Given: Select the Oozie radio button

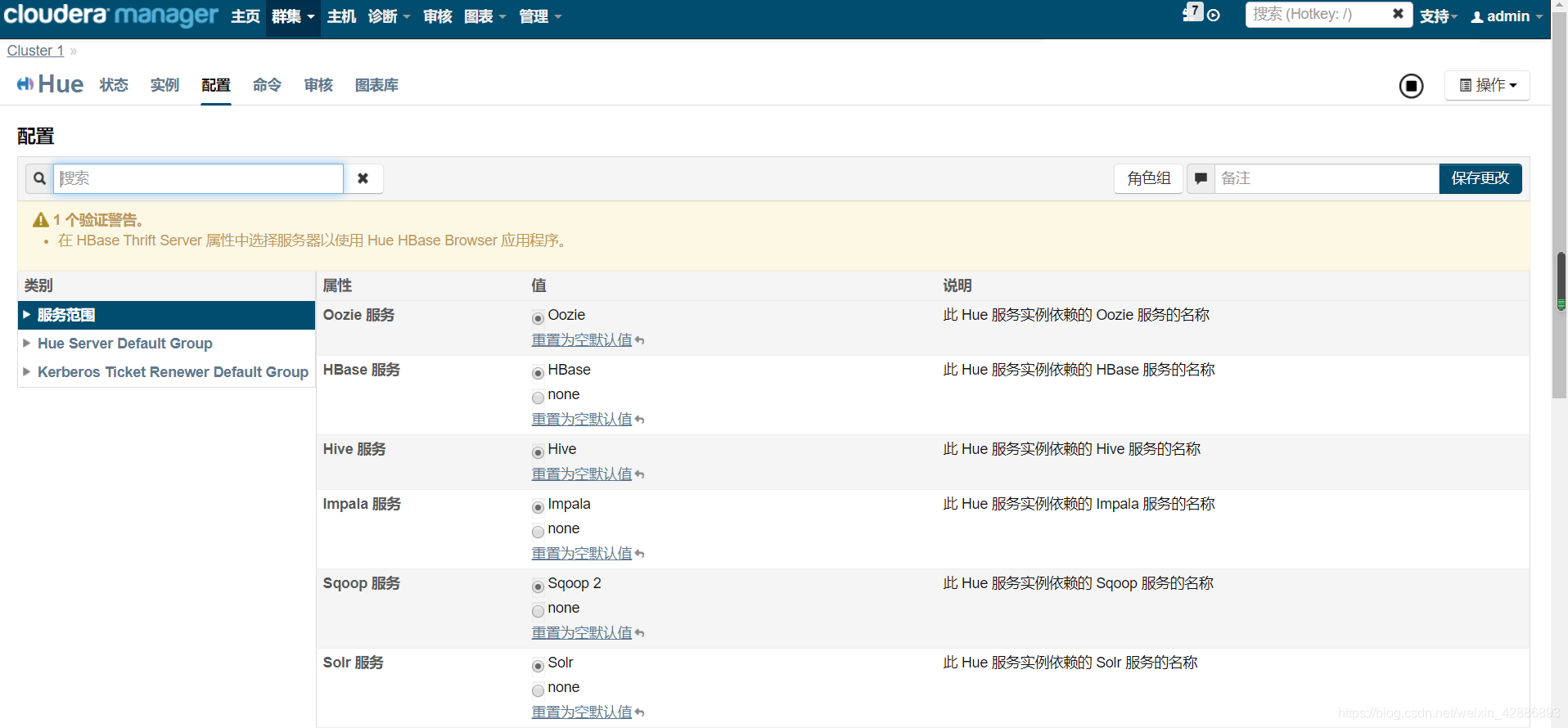Looking at the screenshot, I should coord(538,318).
